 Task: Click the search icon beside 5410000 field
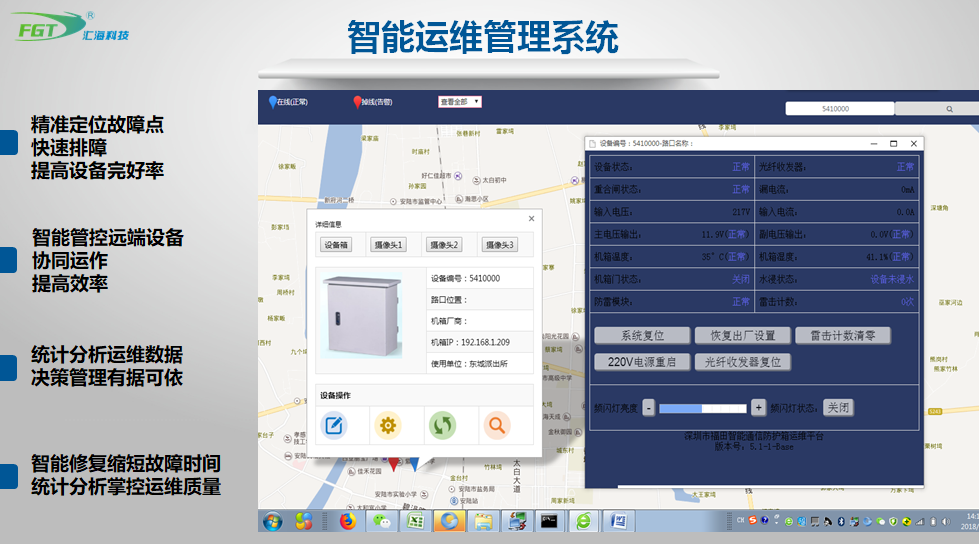point(949,108)
